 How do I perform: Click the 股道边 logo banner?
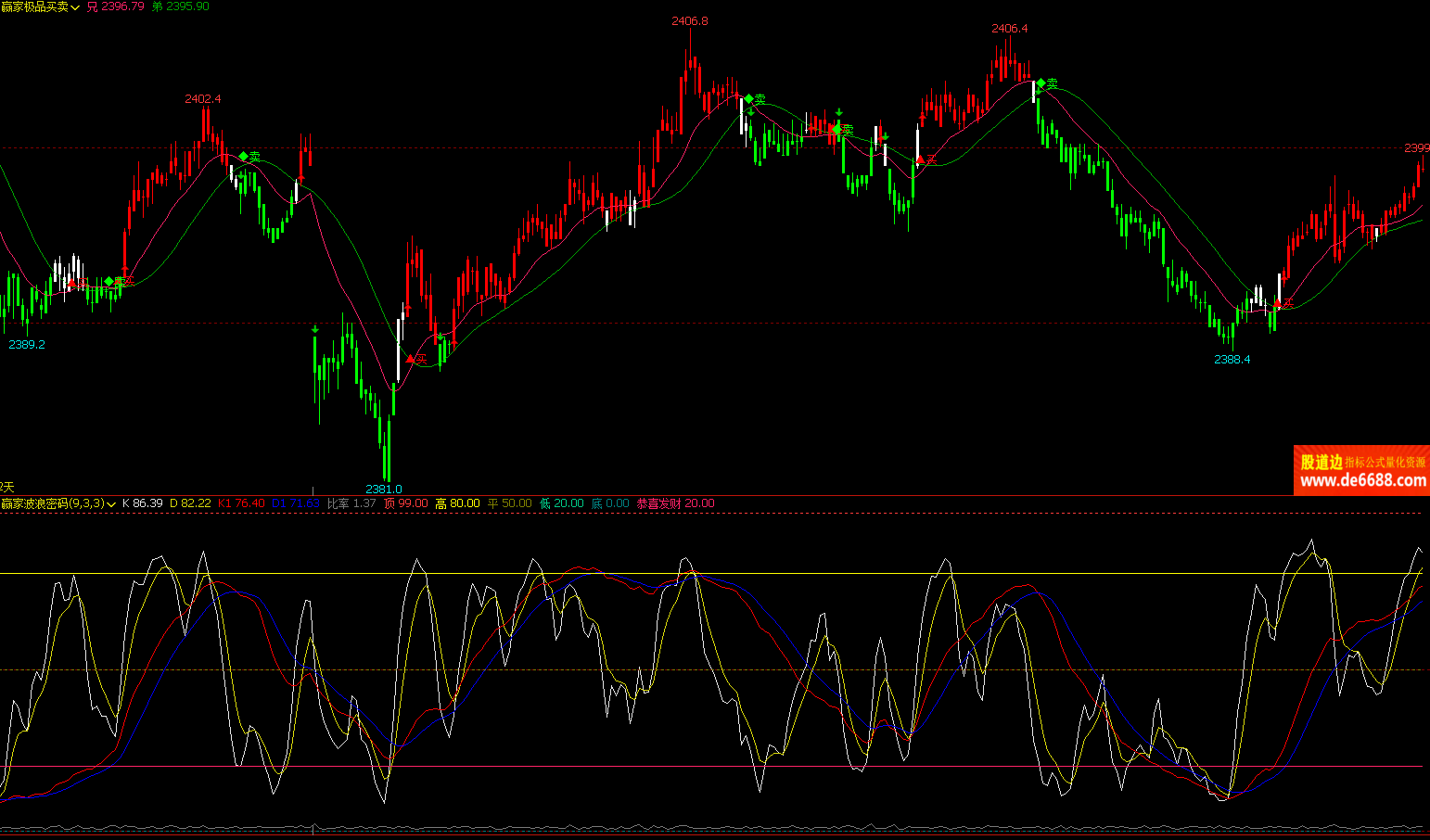1321,462
